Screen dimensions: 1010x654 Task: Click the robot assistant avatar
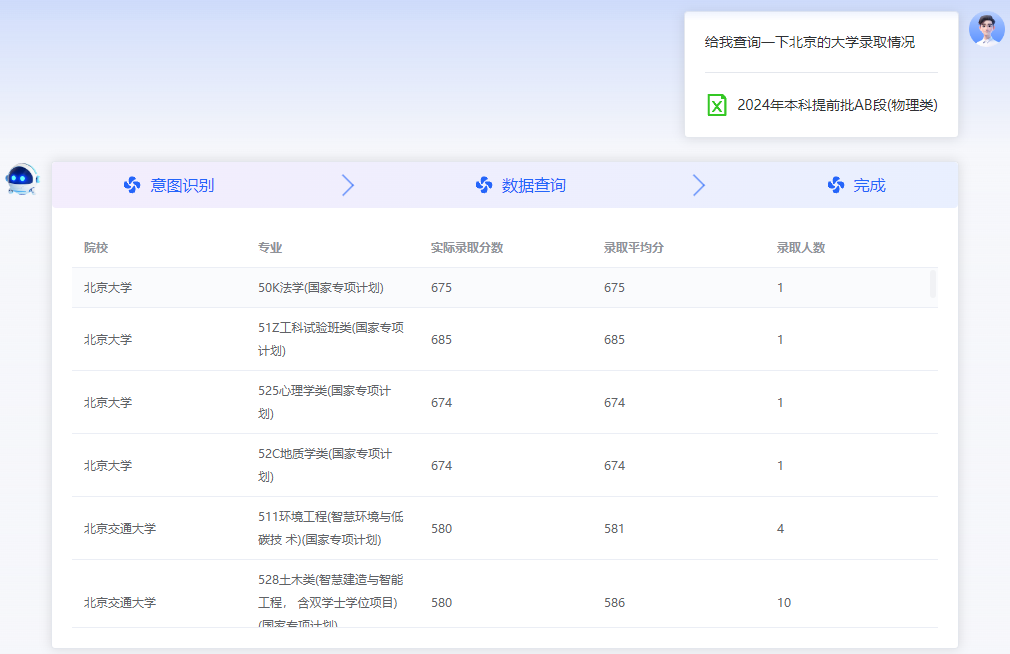(x=23, y=180)
